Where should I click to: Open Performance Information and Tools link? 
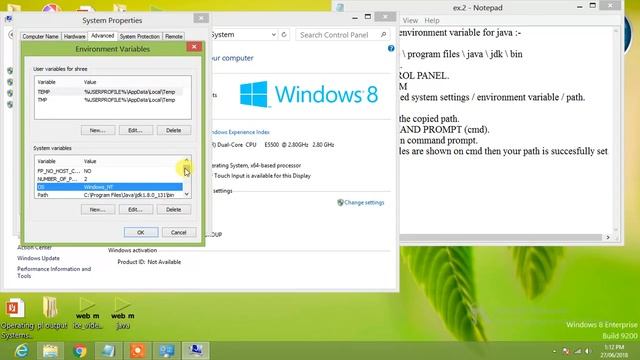[54, 272]
